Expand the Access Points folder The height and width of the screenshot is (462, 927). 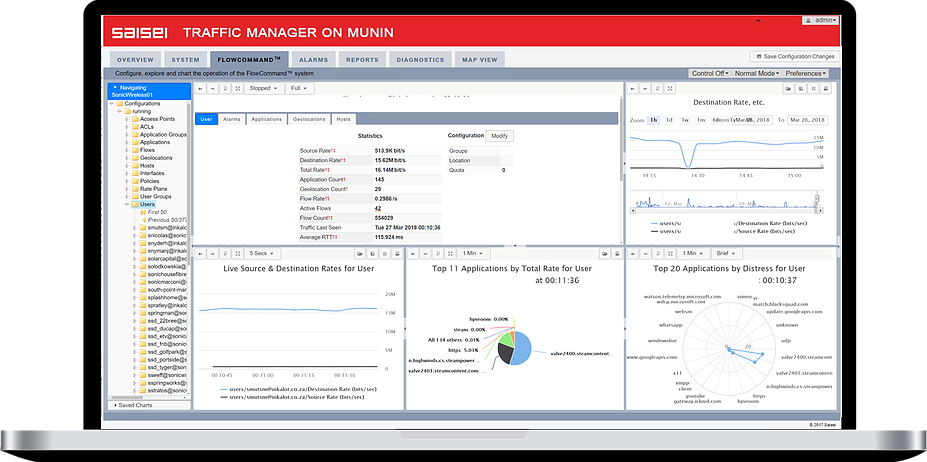[x=127, y=119]
